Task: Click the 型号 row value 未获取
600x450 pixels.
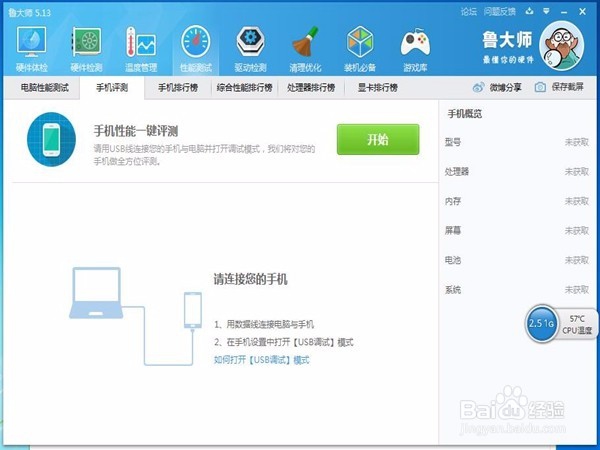Action: (577, 142)
